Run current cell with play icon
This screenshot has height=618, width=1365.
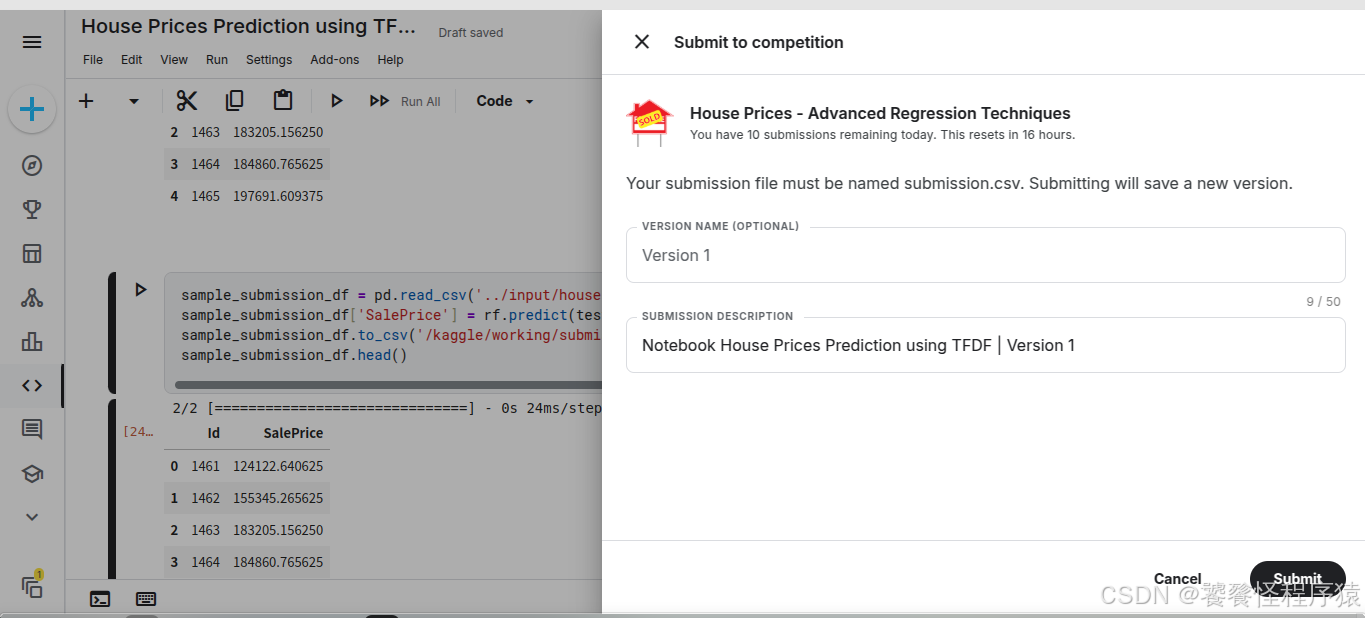click(337, 101)
